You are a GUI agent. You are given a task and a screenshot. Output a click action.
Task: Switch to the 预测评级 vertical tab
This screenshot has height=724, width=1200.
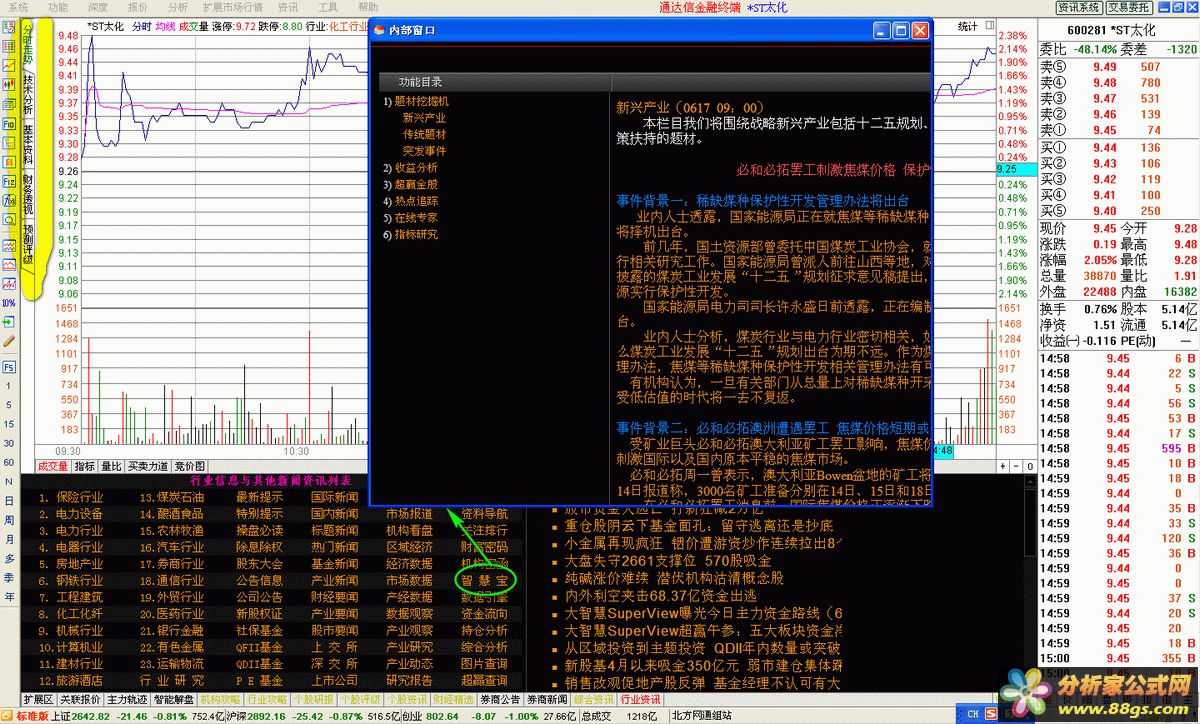pyautogui.click(x=28, y=244)
